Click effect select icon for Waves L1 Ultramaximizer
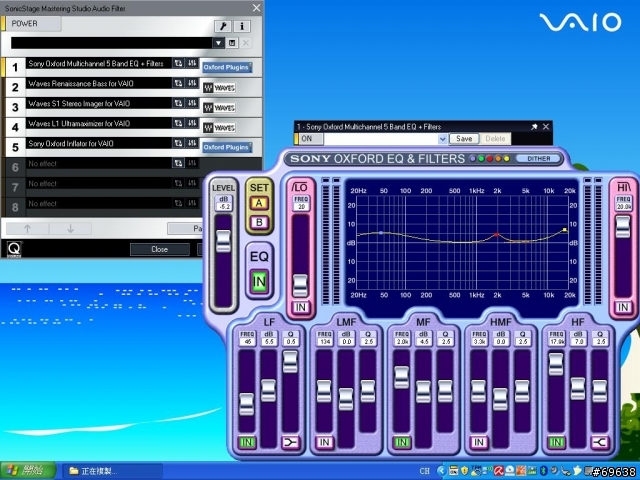 coord(178,123)
